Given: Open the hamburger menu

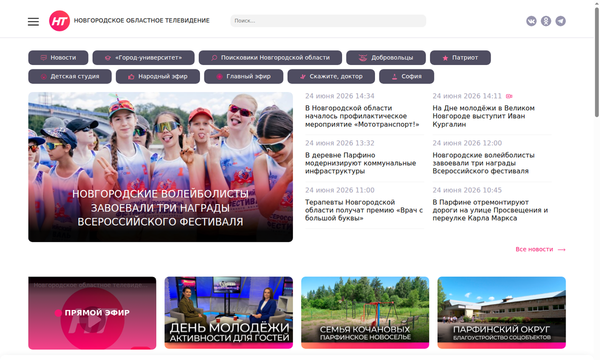Looking at the screenshot, I should [x=33, y=21].
